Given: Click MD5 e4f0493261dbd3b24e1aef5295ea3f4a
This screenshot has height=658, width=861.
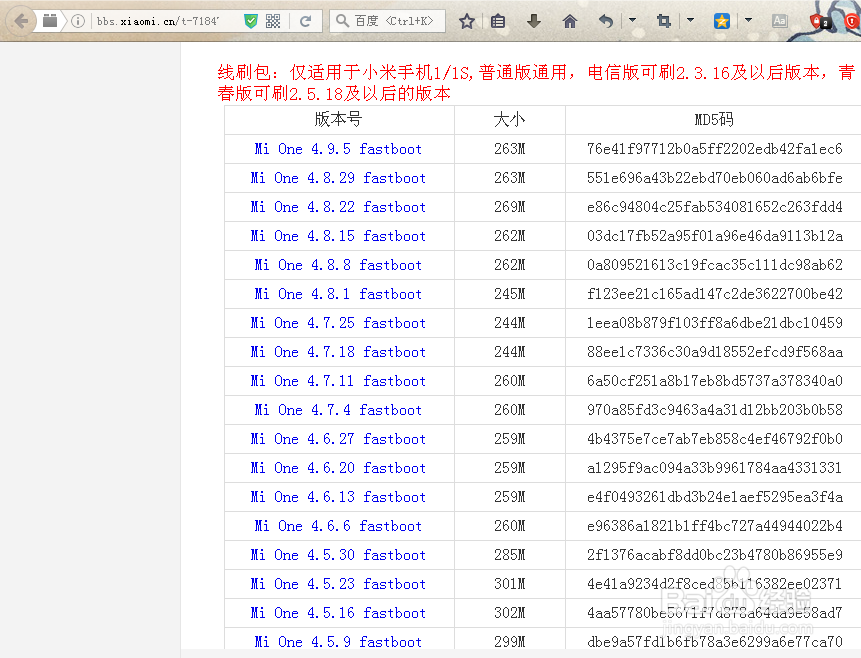Looking at the screenshot, I should click(x=714, y=497).
